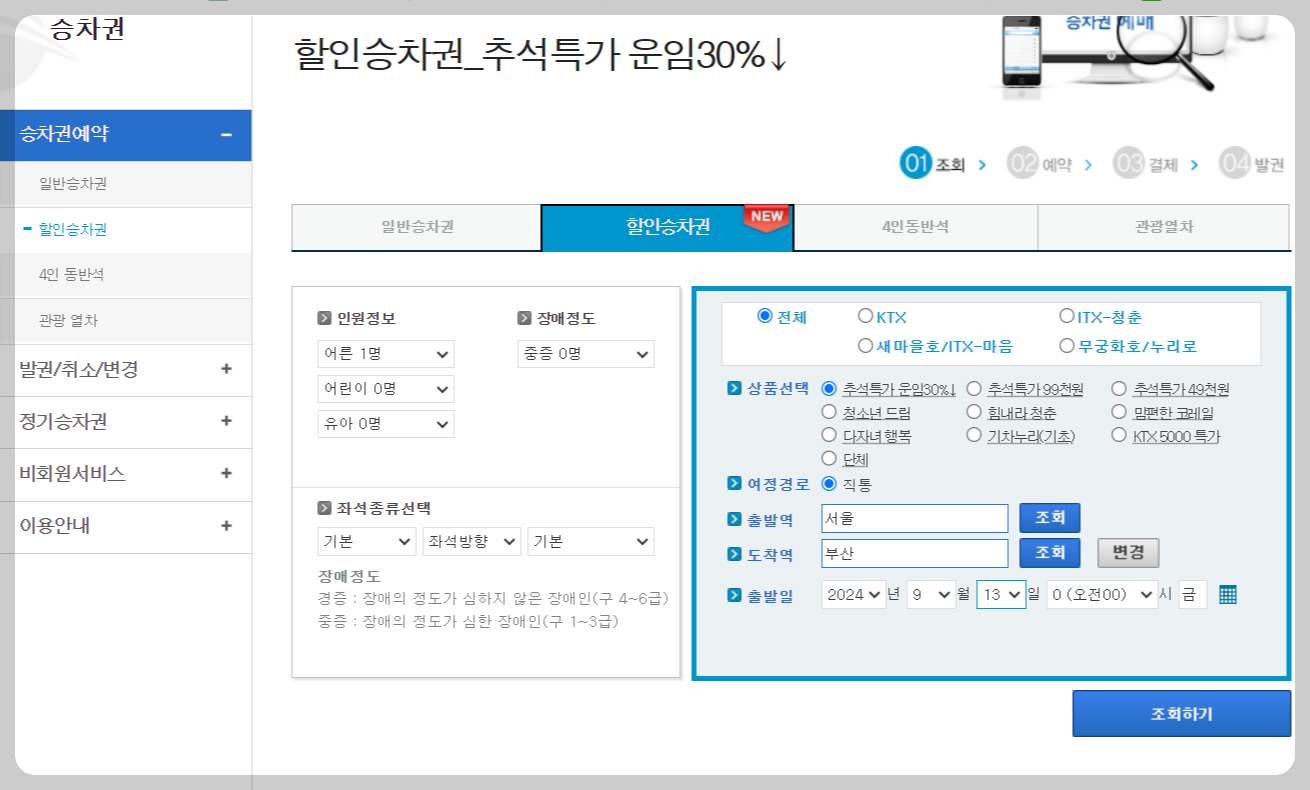The width and height of the screenshot is (1310, 790).
Task: Select 청소년 드림 product radio
Action: point(828,412)
